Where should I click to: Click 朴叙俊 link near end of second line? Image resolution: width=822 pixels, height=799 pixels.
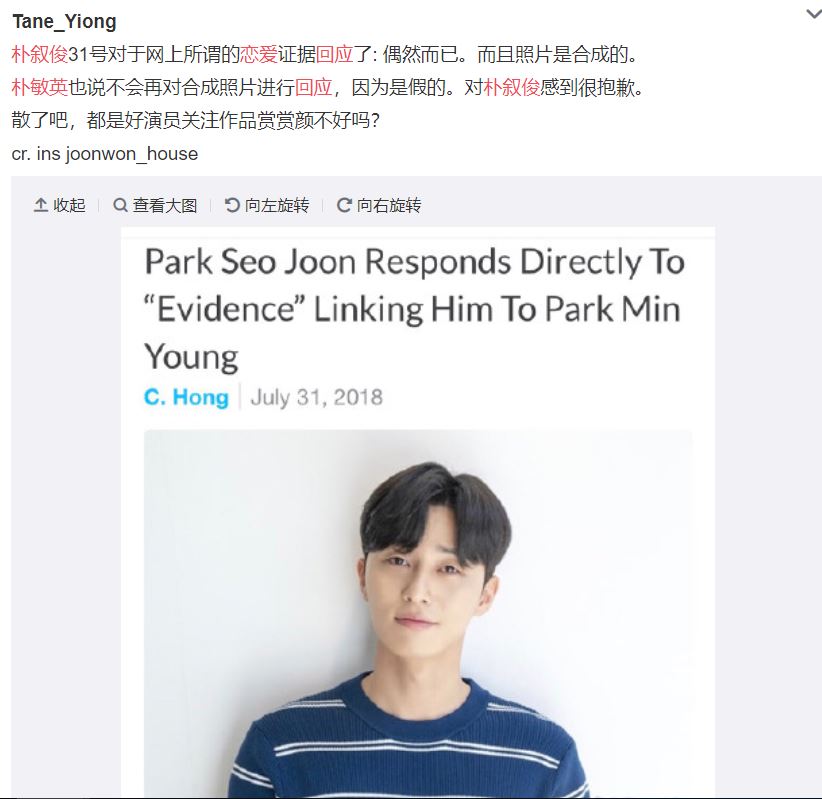(512, 88)
